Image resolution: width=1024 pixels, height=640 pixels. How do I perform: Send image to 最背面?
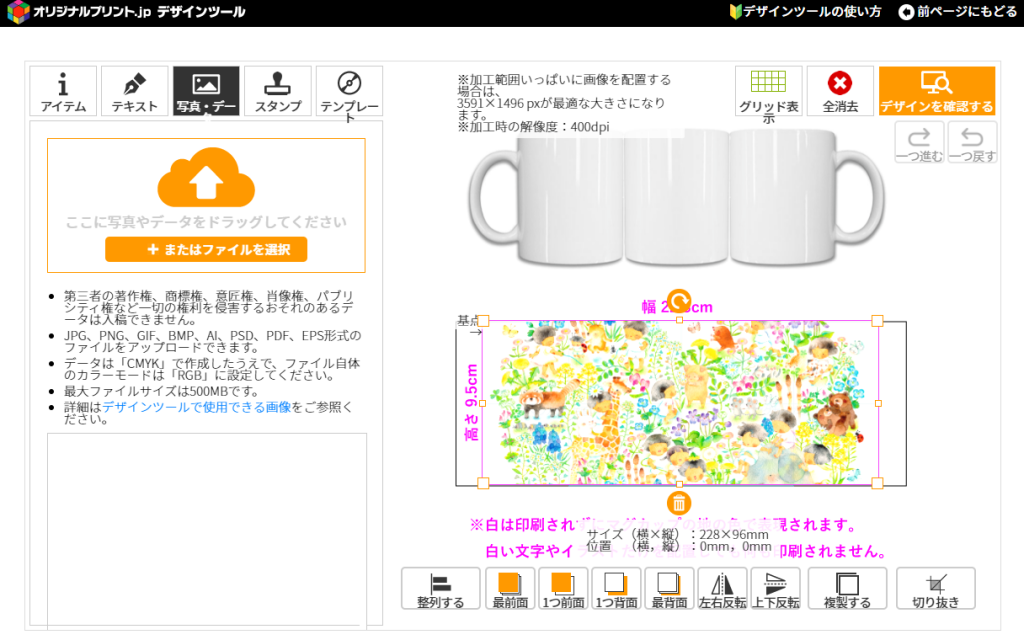coord(669,589)
